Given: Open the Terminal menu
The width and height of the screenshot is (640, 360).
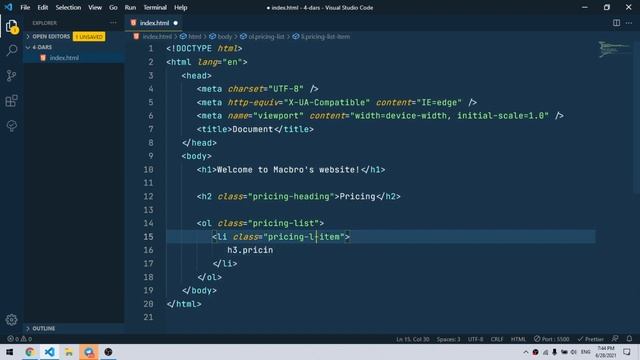Looking at the screenshot, I should pyautogui.click(x=155, y=7).
